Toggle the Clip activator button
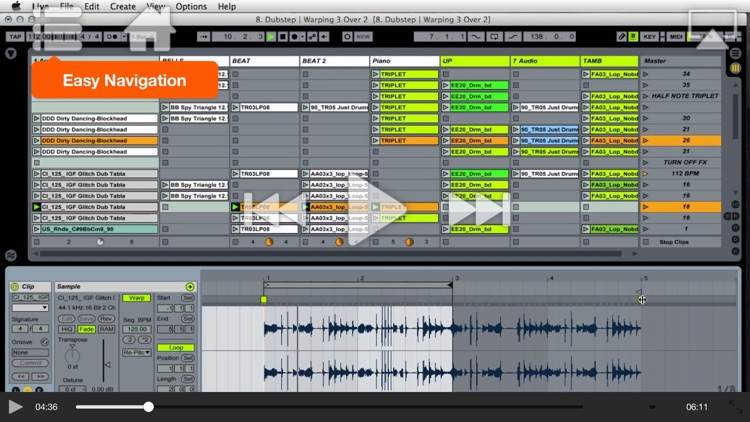Image resolution: width=750 pixels, height=422 pixels. 14,287
